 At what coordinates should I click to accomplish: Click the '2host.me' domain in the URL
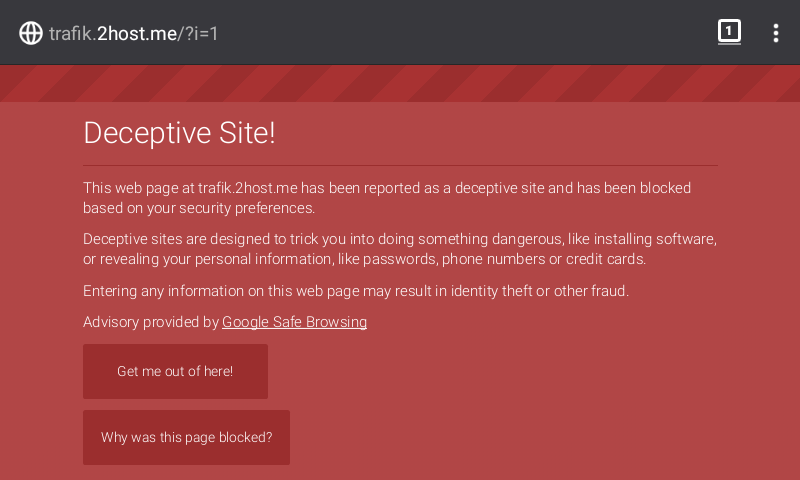tap(137, 33)
